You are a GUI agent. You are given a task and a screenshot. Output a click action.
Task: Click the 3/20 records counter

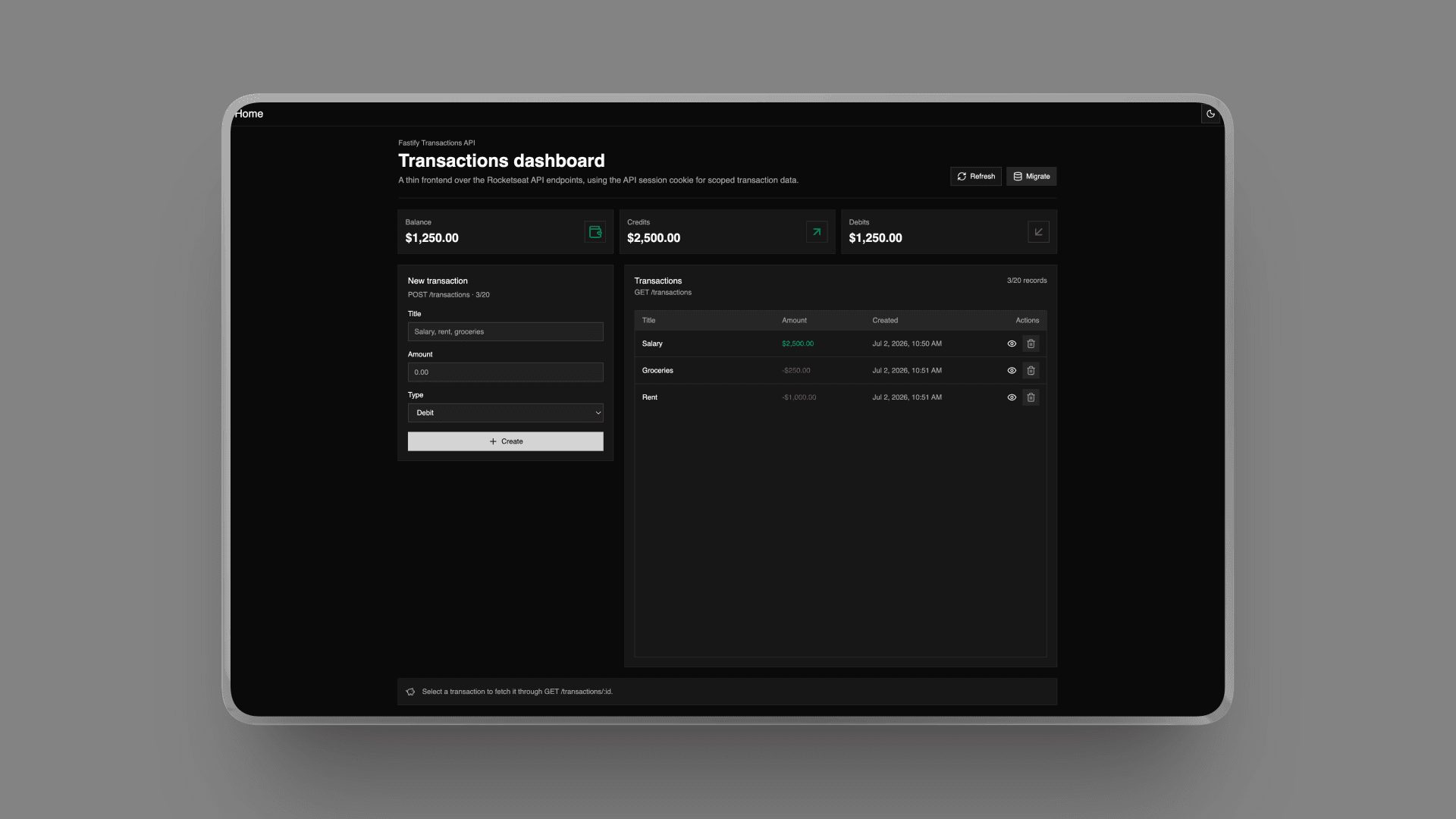click(1027, 281)
